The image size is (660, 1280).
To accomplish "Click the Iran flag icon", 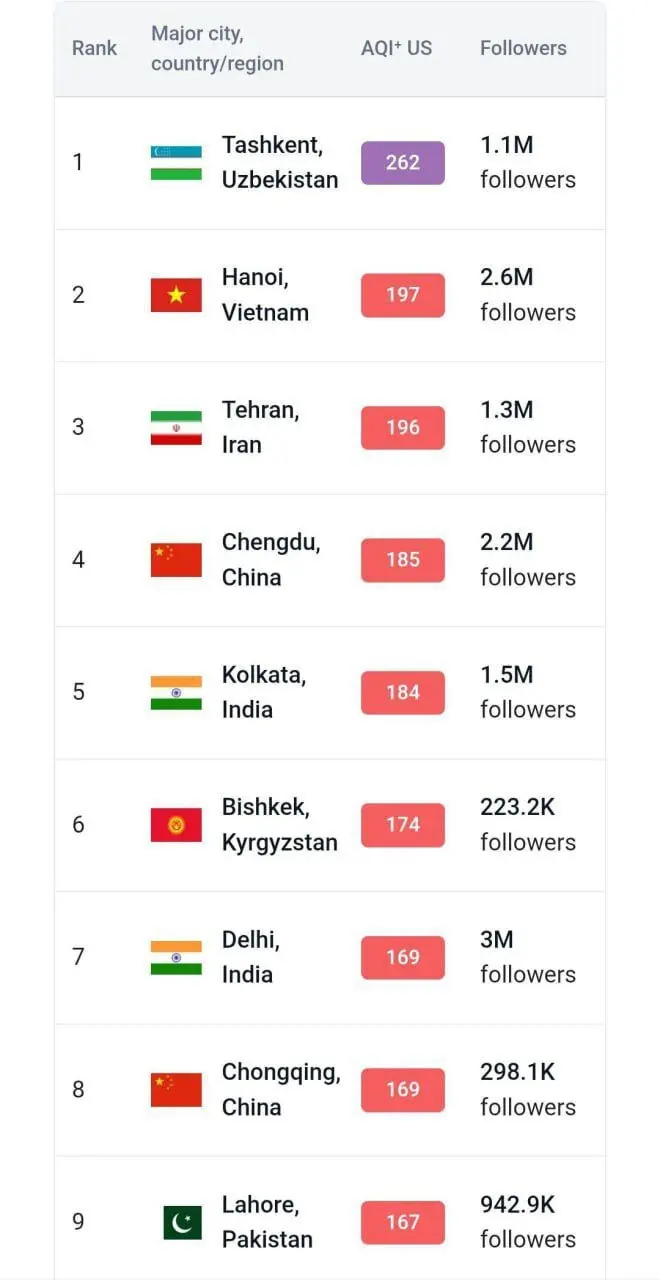I will coord(176,428).
